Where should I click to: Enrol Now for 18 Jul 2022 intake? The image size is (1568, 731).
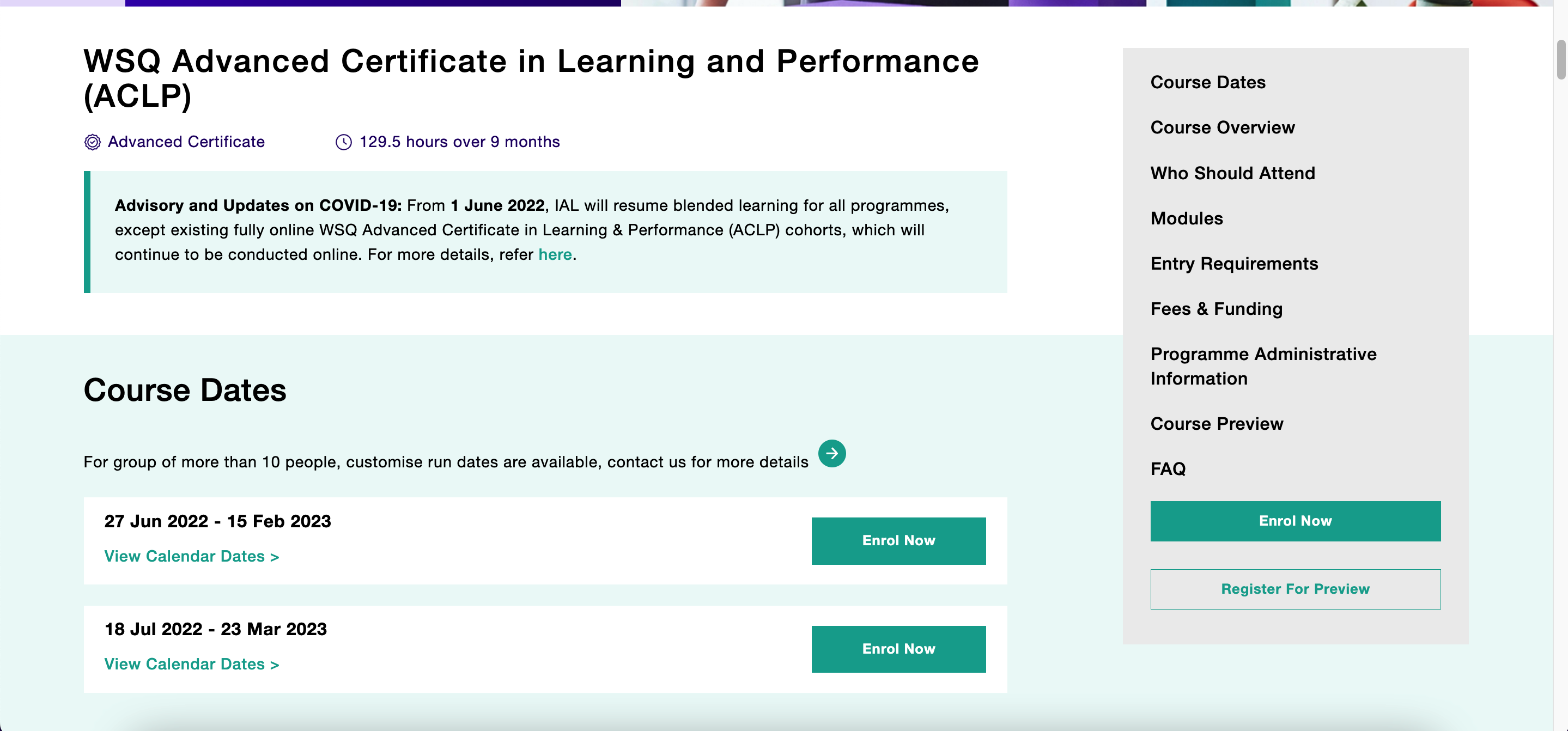(x=898, y=649)
